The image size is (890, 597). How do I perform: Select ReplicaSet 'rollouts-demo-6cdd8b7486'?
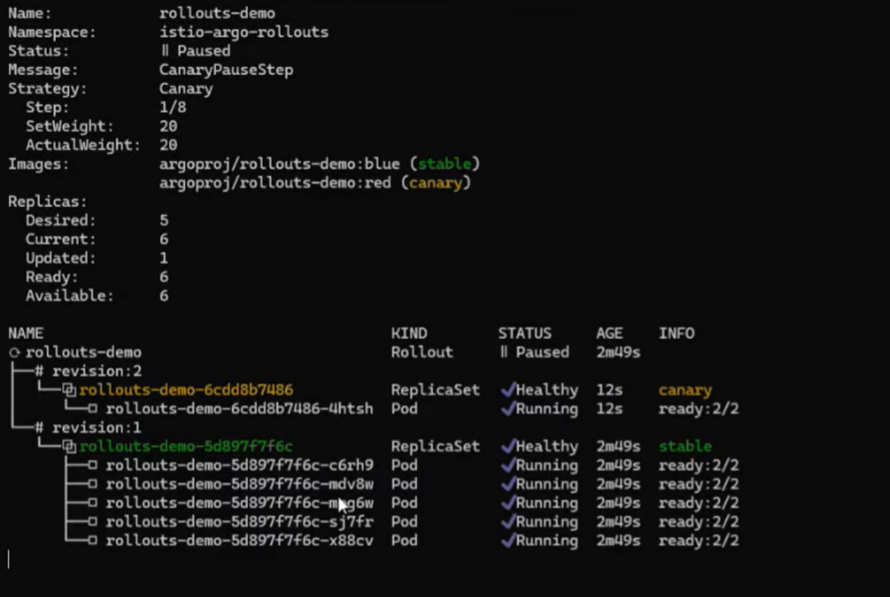pos(186,390)
